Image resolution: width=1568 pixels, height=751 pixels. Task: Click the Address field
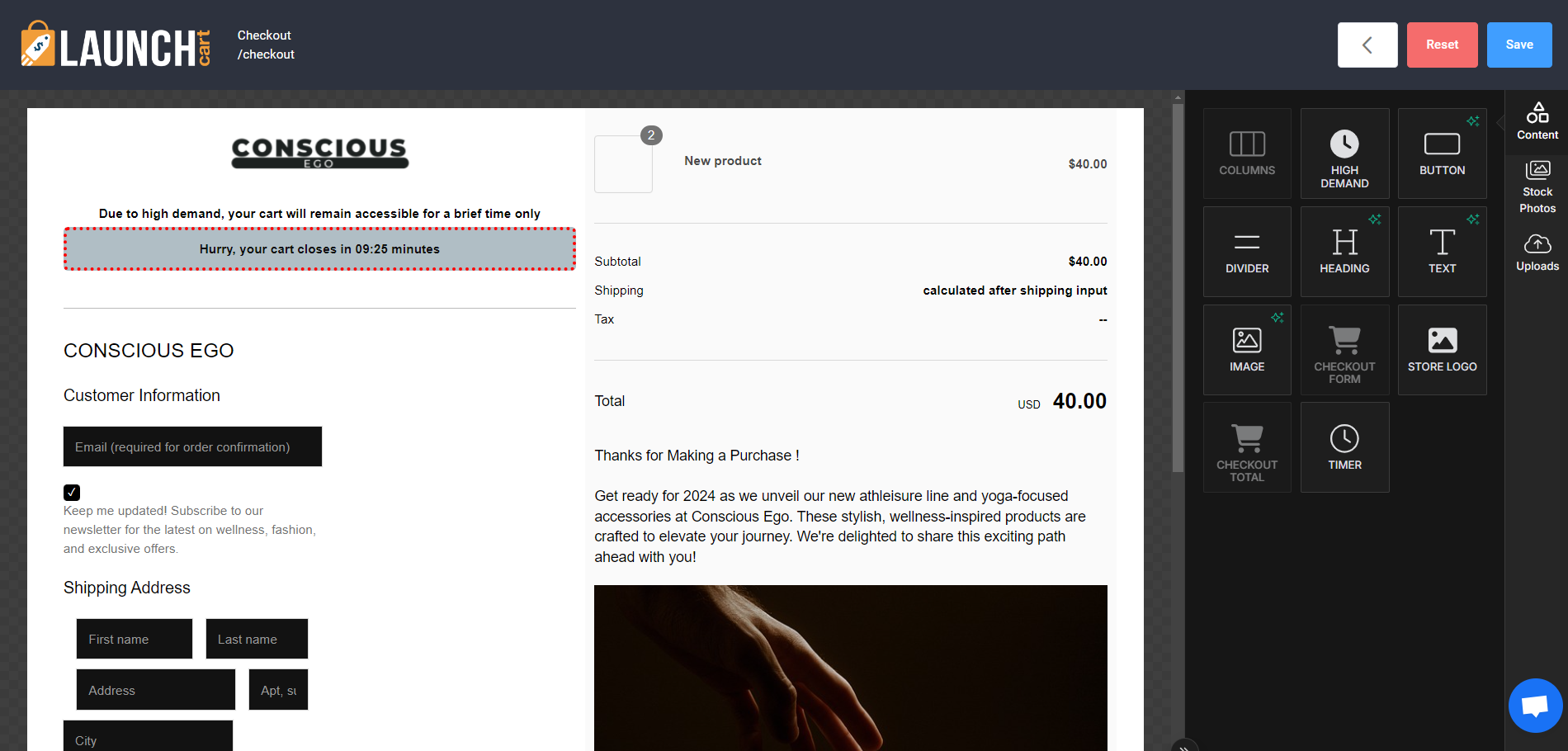coord(156,690)
